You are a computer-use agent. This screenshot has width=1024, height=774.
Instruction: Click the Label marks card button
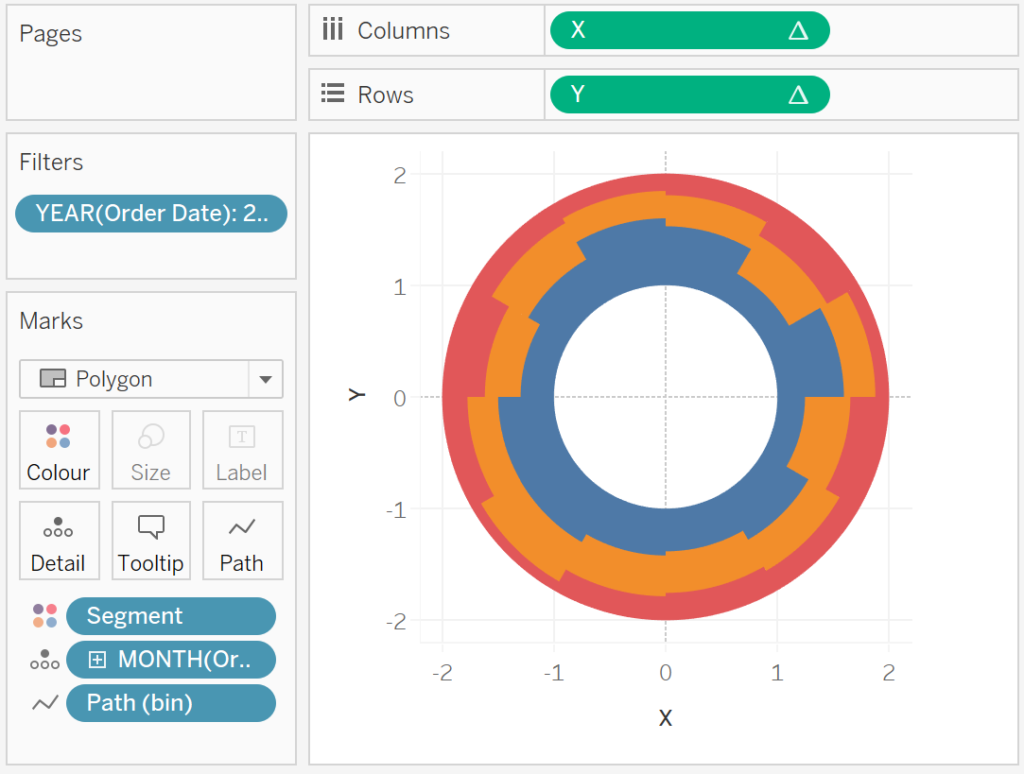[242, 449]
